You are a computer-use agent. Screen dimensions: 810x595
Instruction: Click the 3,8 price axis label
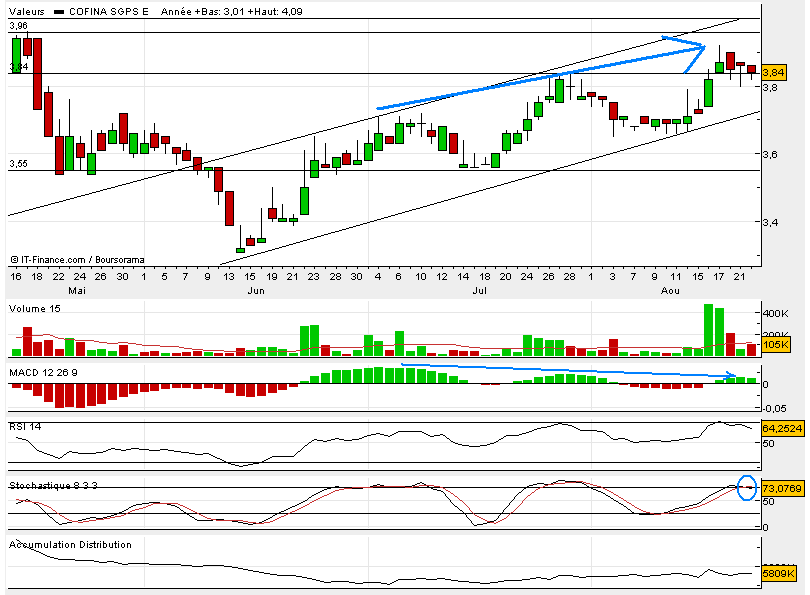[x=770, y=87]
